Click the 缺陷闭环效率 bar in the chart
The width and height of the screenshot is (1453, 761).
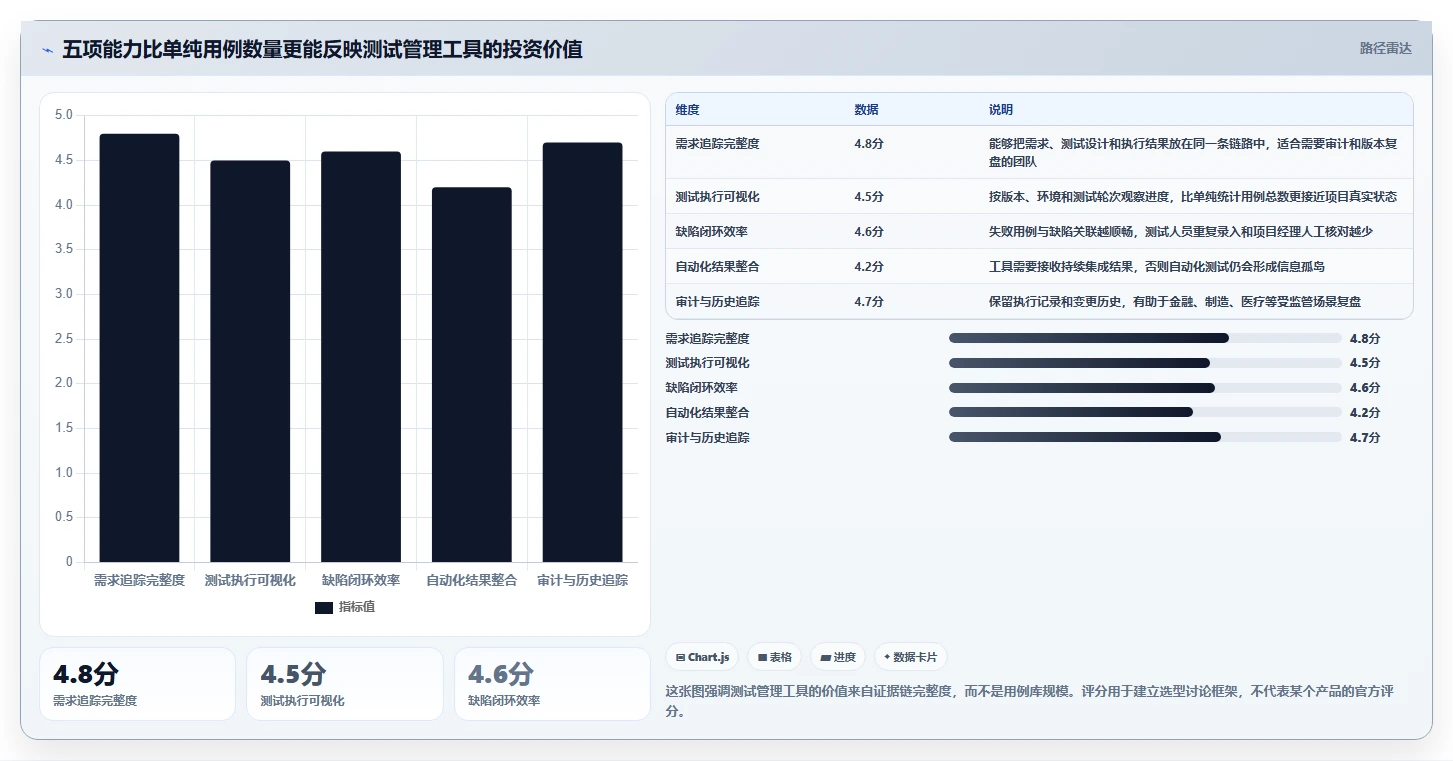361,357
